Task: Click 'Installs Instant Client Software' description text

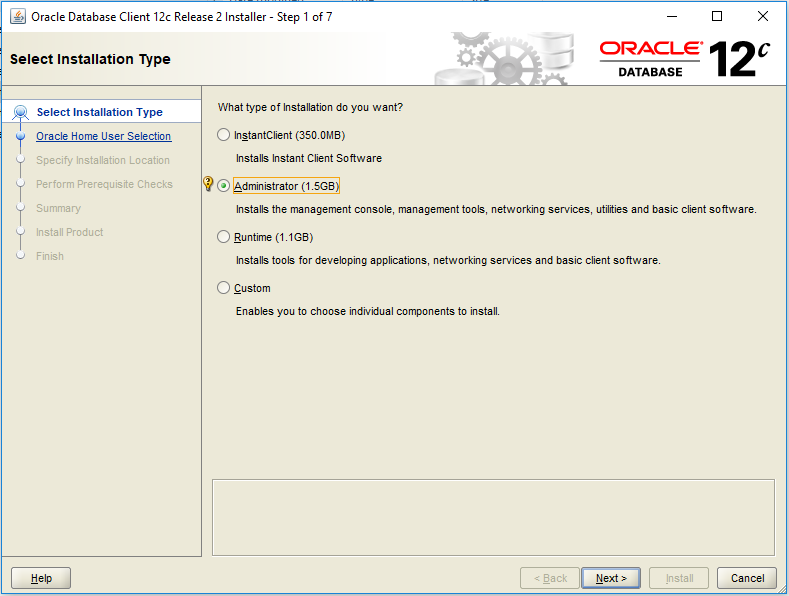Action: point(309,158)
